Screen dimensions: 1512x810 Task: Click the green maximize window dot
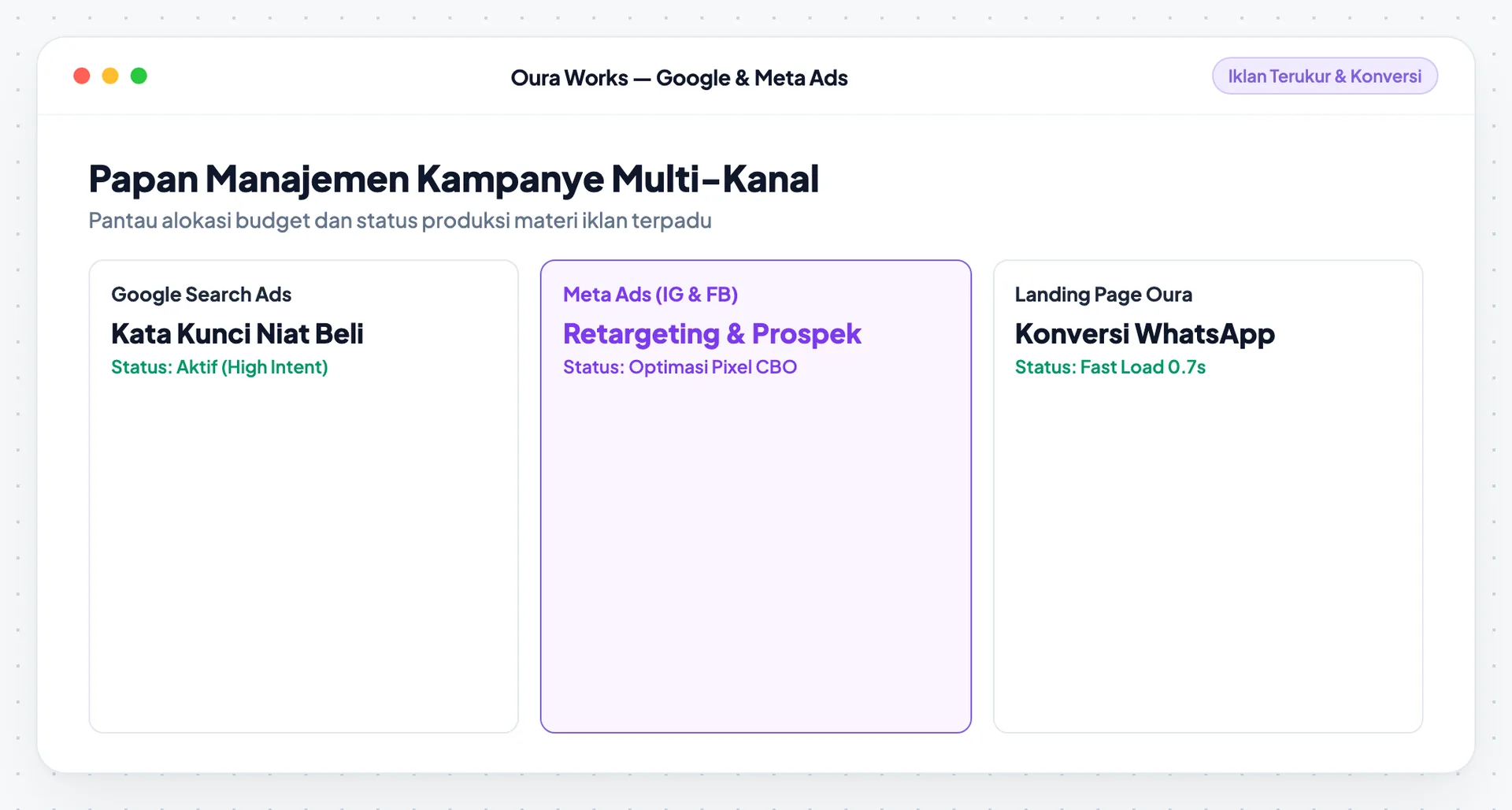139,76
